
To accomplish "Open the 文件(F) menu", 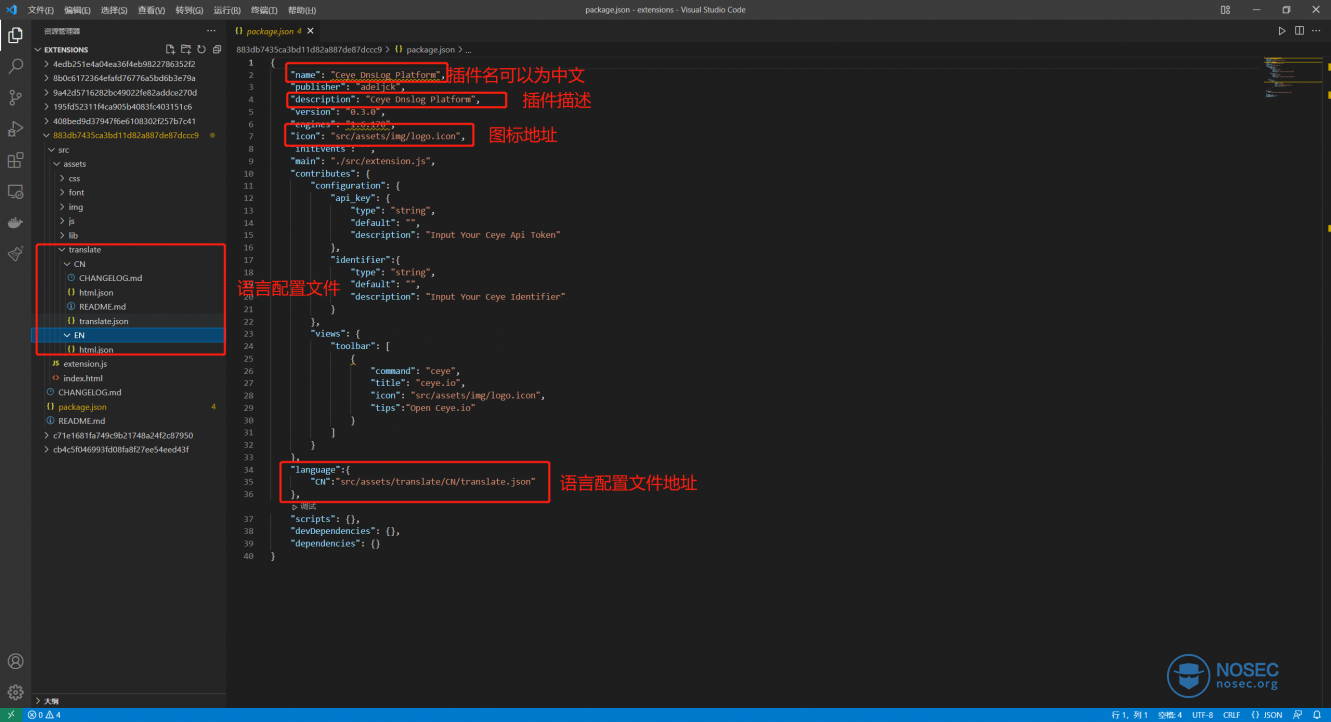I will coord(41,10).
